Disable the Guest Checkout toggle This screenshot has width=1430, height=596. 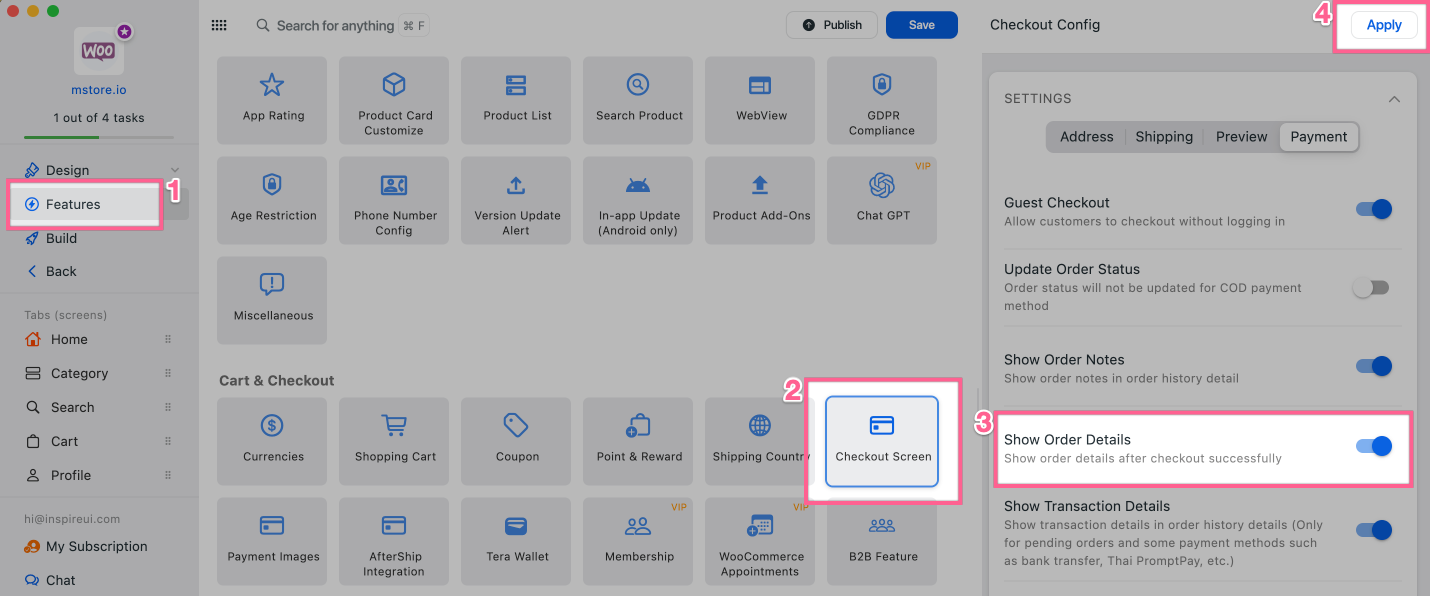click(1373, 209)
